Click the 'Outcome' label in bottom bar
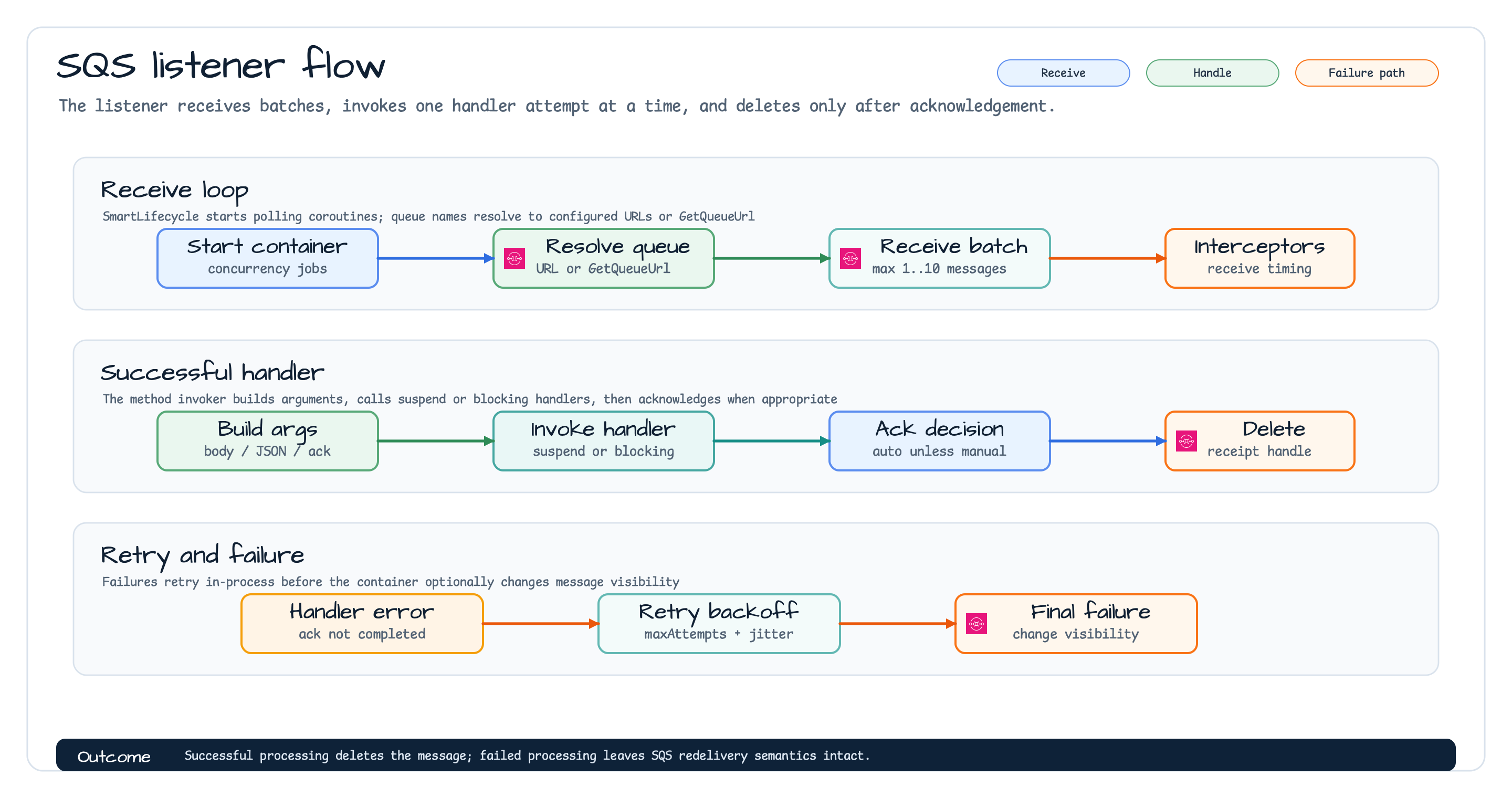Image resolution: width=1512 pixels, height=798 pixels. [x=114, y=757]
